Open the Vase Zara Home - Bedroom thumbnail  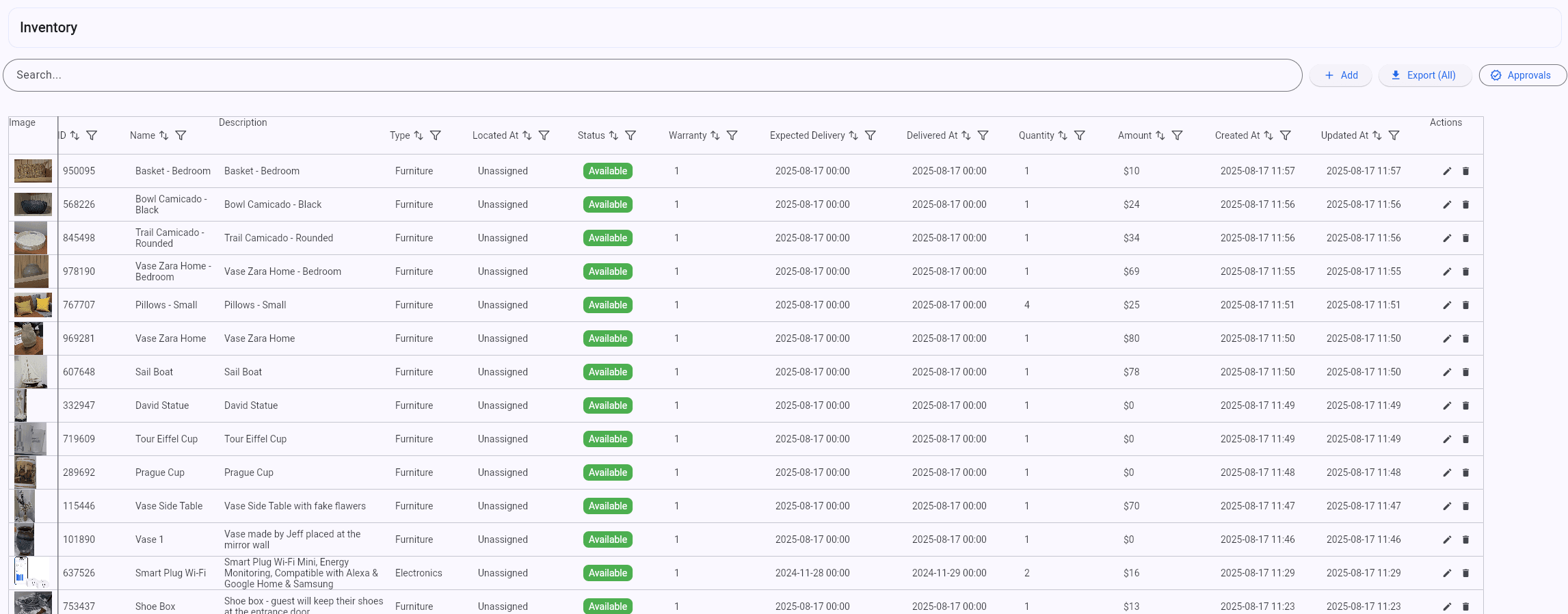31,271
